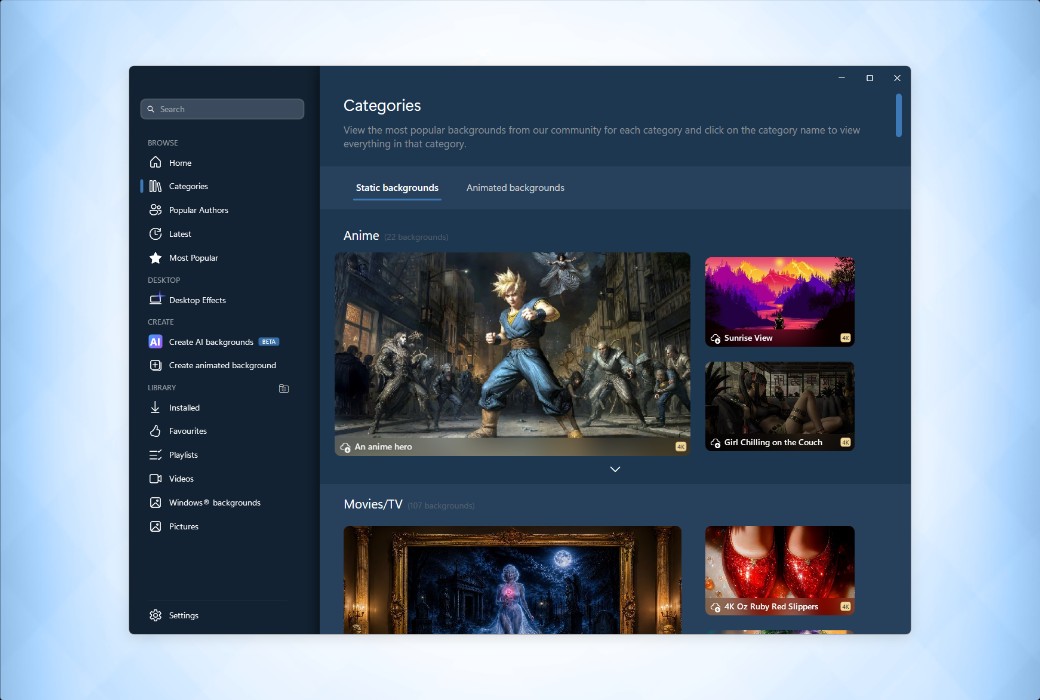The image size is (1040, 700).
Task: Maximize the application window
Action: pyautogui.click(x=870, y=78)
